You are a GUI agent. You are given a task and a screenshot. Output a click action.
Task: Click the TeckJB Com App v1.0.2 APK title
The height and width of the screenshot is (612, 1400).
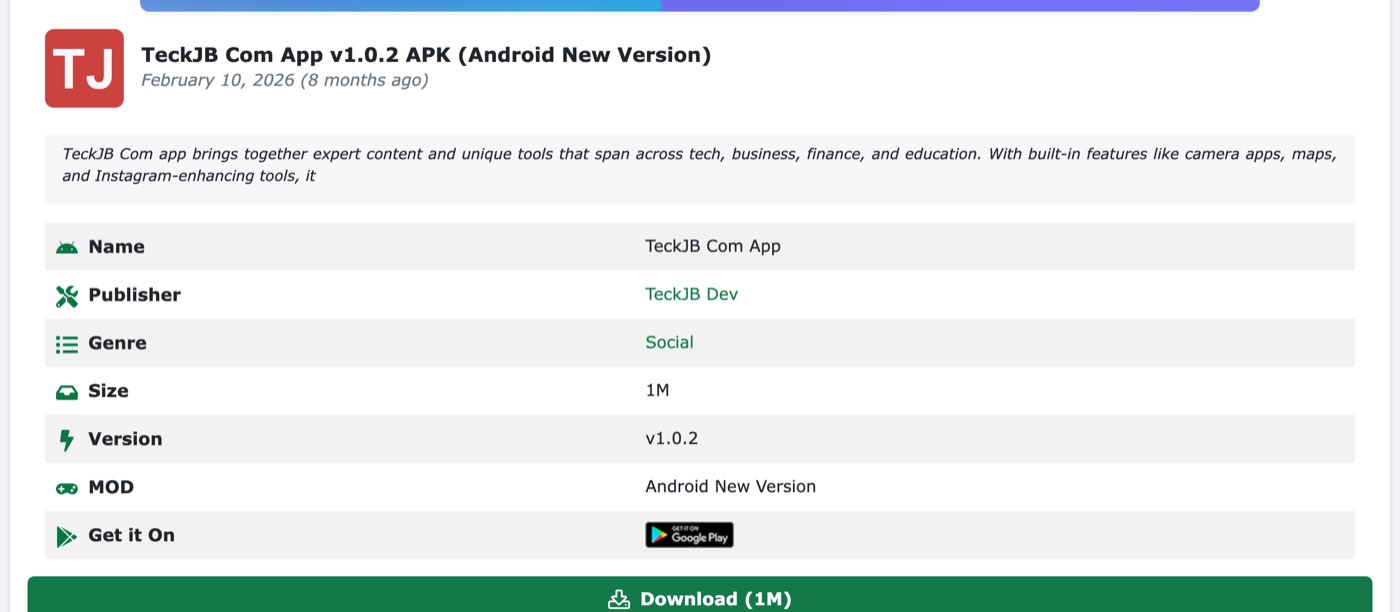[426, 55]
